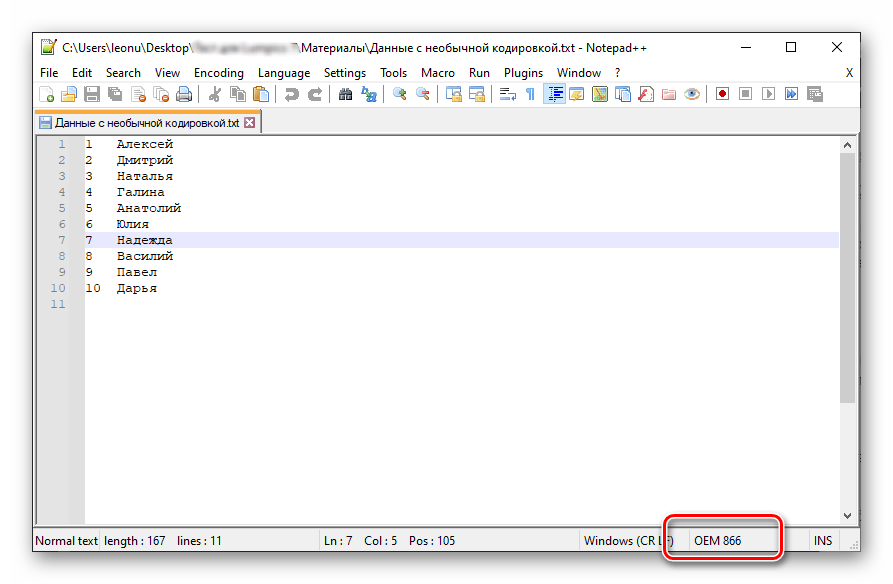Click the Find and Replace icon
The image size is (893, 584).
pos(369,95)
